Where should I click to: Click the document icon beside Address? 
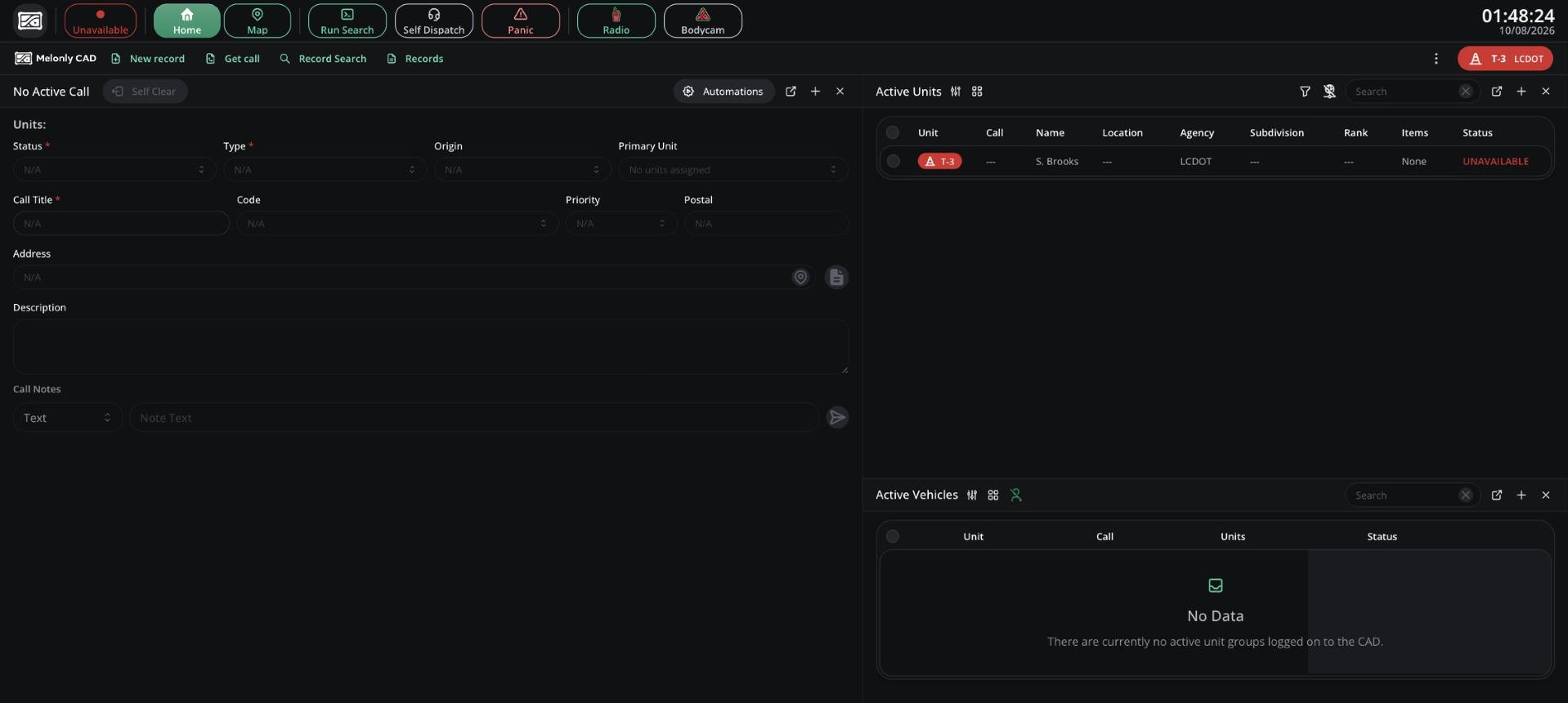point(836,277)
